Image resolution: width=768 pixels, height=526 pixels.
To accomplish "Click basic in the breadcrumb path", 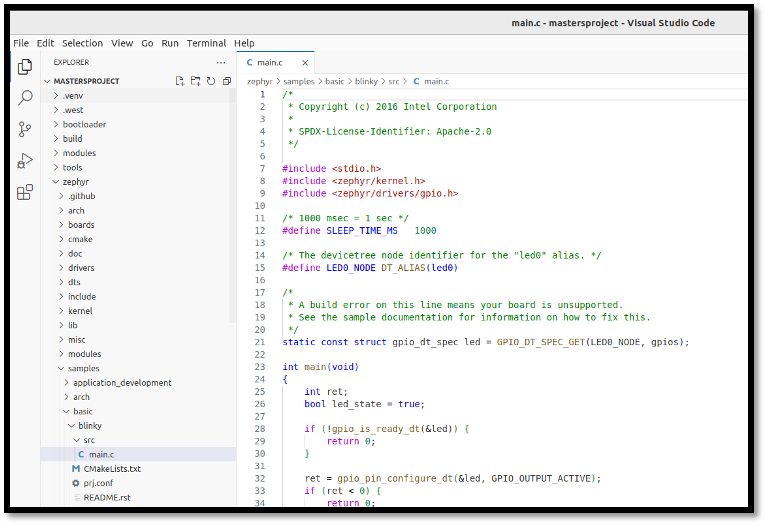I will [335, 81].
